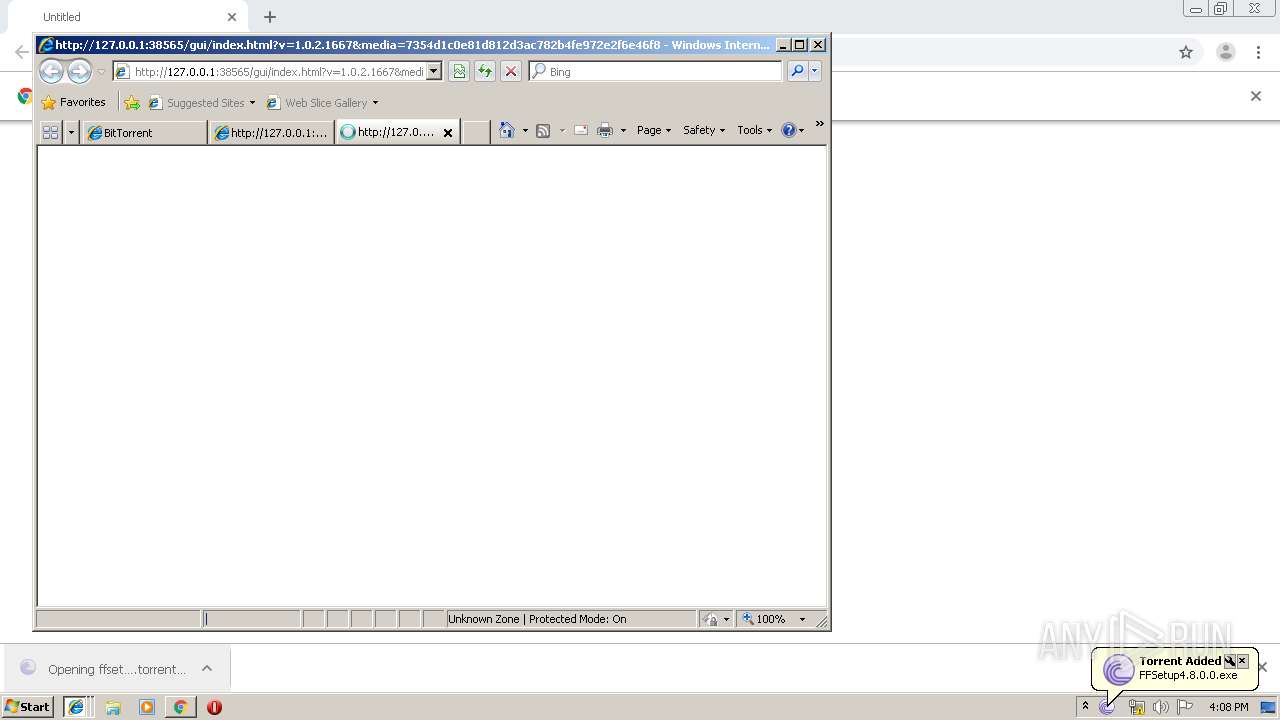The width and height of the screenshot is (1280, 720).
Task: Open search provider dropdown arrow
Action: coord(815,71)
